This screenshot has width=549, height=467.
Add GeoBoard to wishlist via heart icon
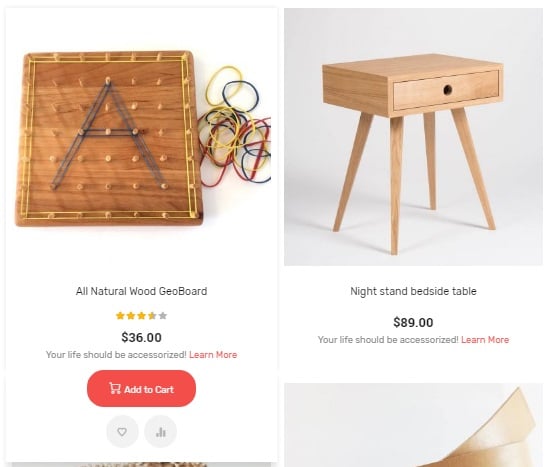[x=122, y=432]
